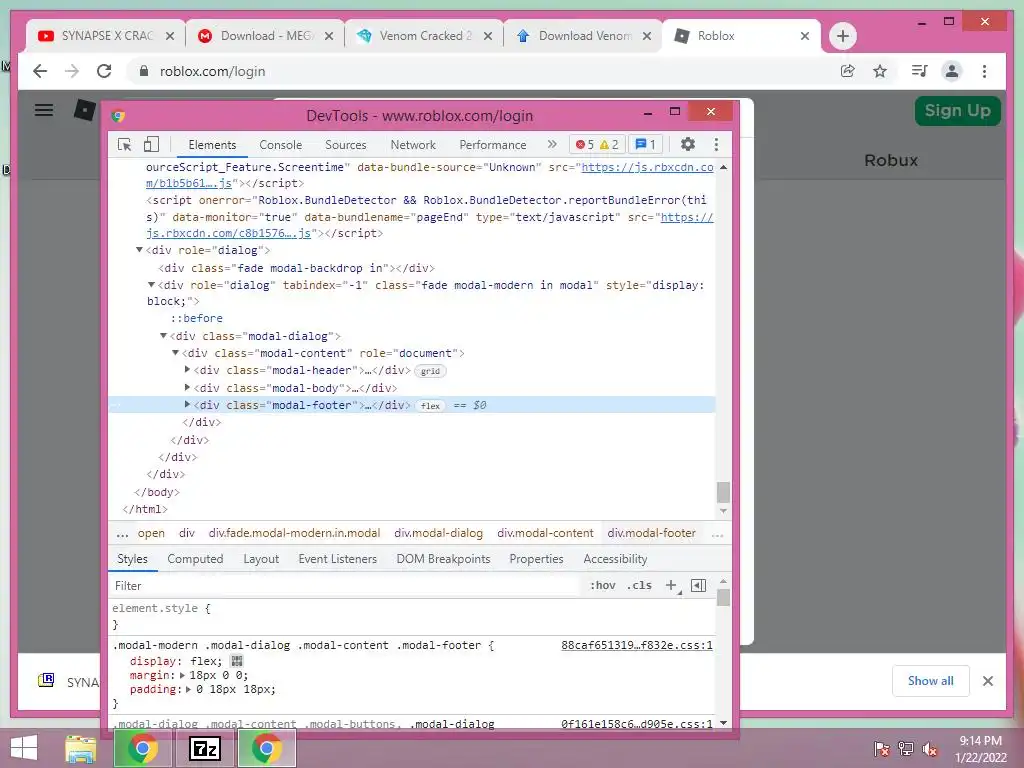
Task: Open the DevTools settings gear
Action: tap(688, 144)
